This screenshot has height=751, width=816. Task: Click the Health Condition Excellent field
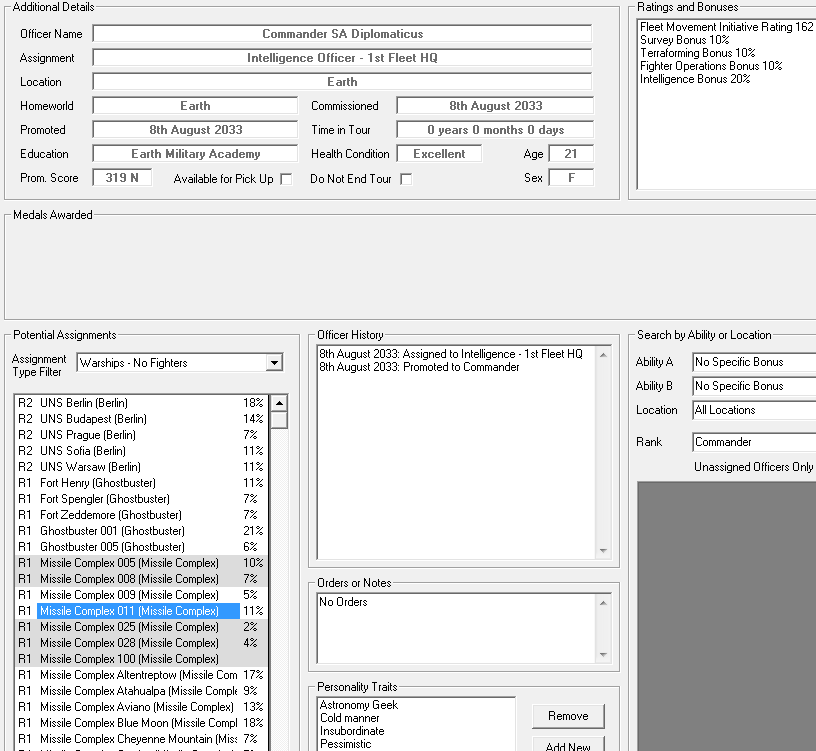point(439,154)
